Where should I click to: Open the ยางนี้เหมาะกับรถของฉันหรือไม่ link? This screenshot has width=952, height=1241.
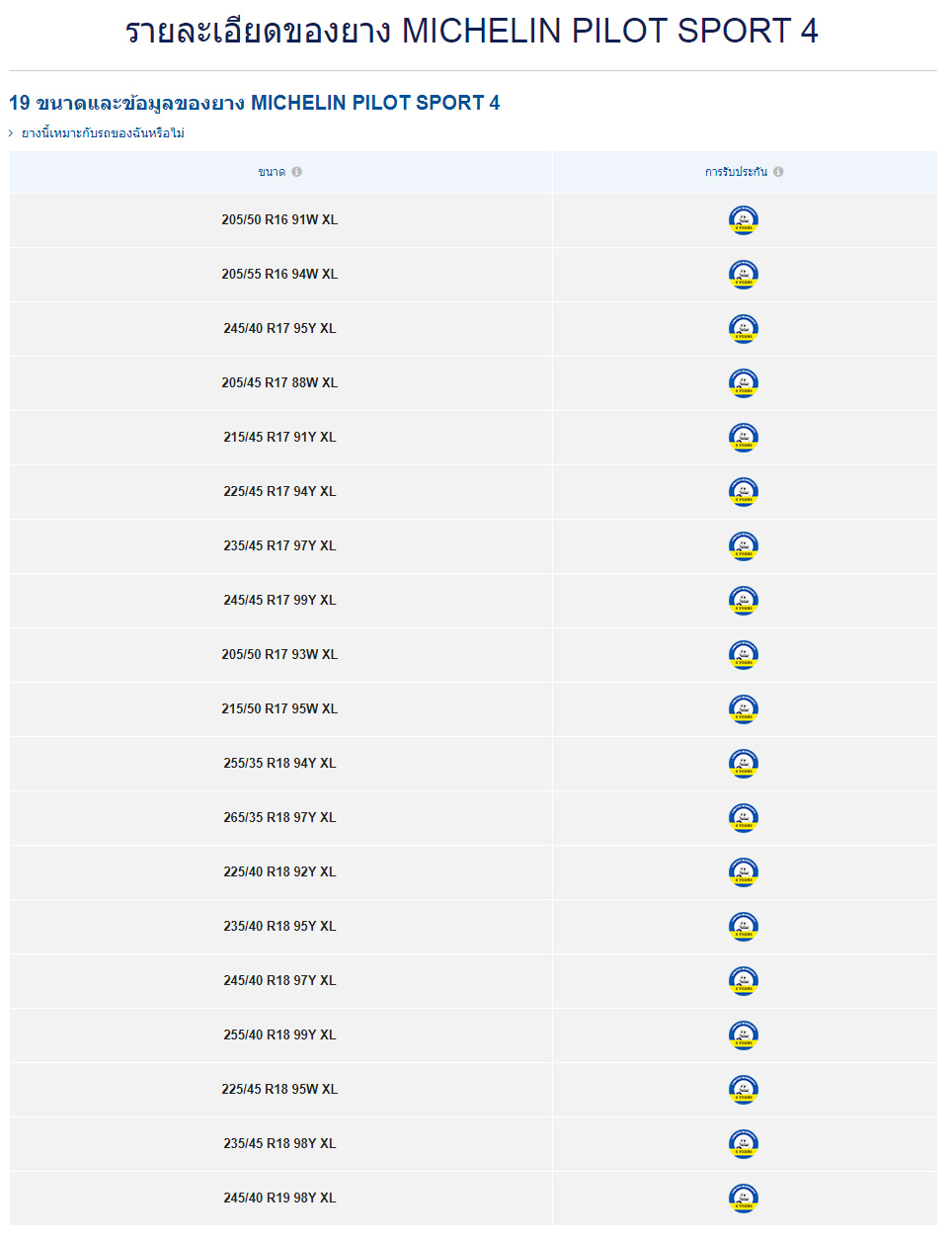coord(103,133)
